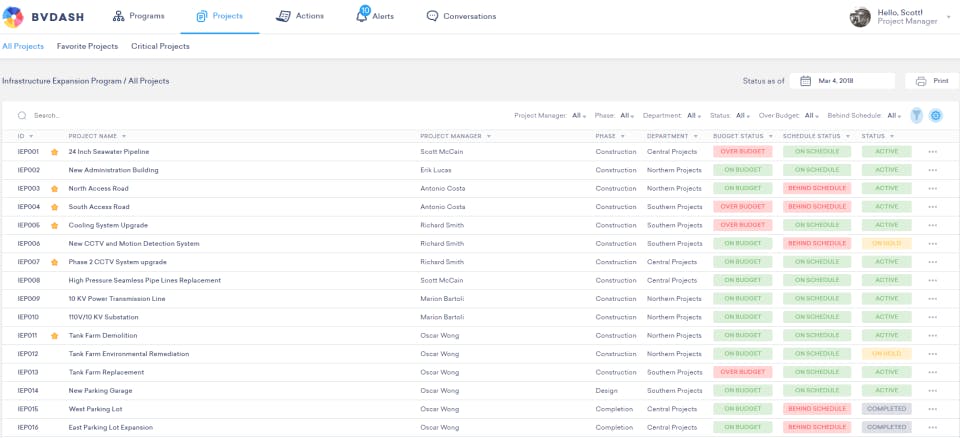Toggle the star for Tank Farm Demolition
The height and width of the screenshot is (438, 960).
[x=55, y=335]
